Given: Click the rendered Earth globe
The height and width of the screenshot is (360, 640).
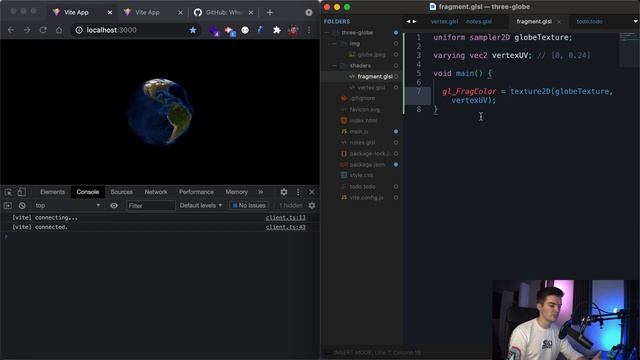Looking at the screenshot, I should 160,111.
